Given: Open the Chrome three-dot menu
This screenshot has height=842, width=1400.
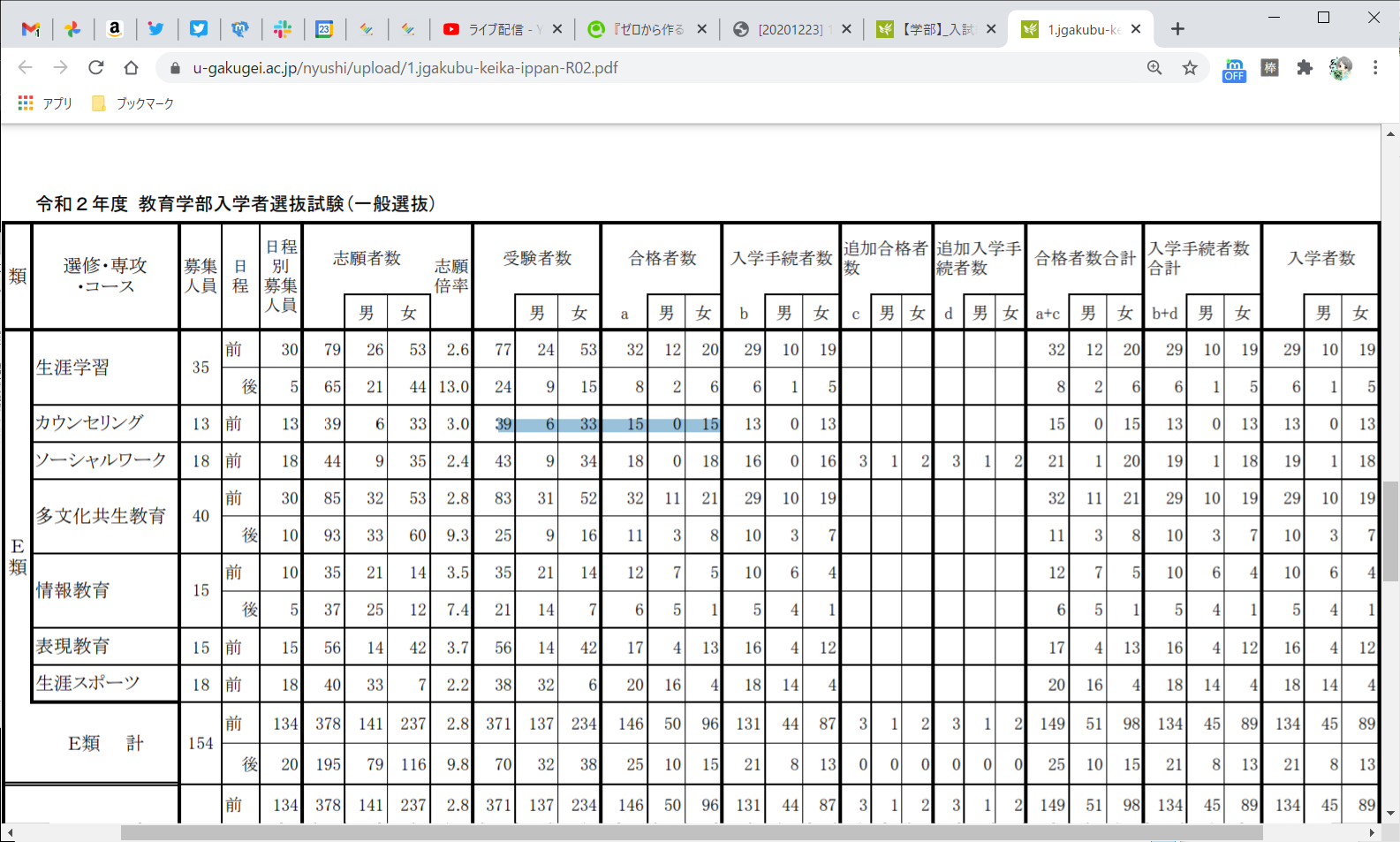Looking at the screenshot, I should point(1375,68).
